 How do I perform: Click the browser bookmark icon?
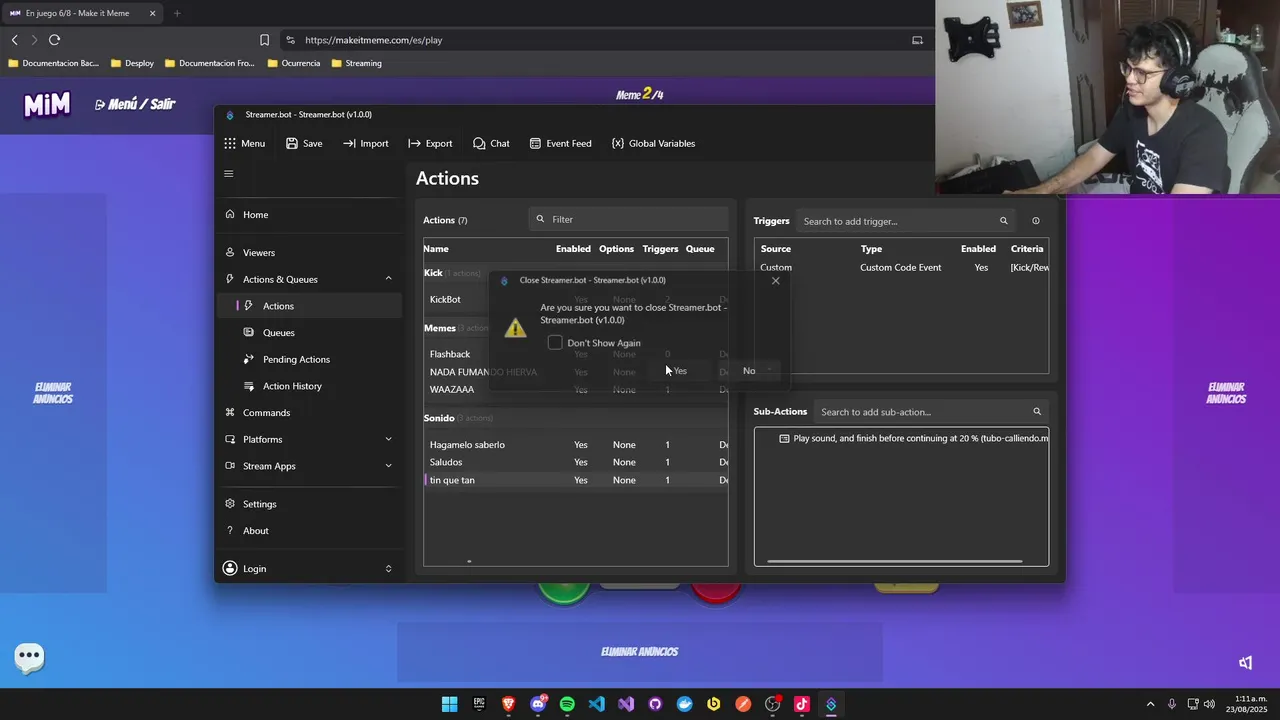[264, 40]
